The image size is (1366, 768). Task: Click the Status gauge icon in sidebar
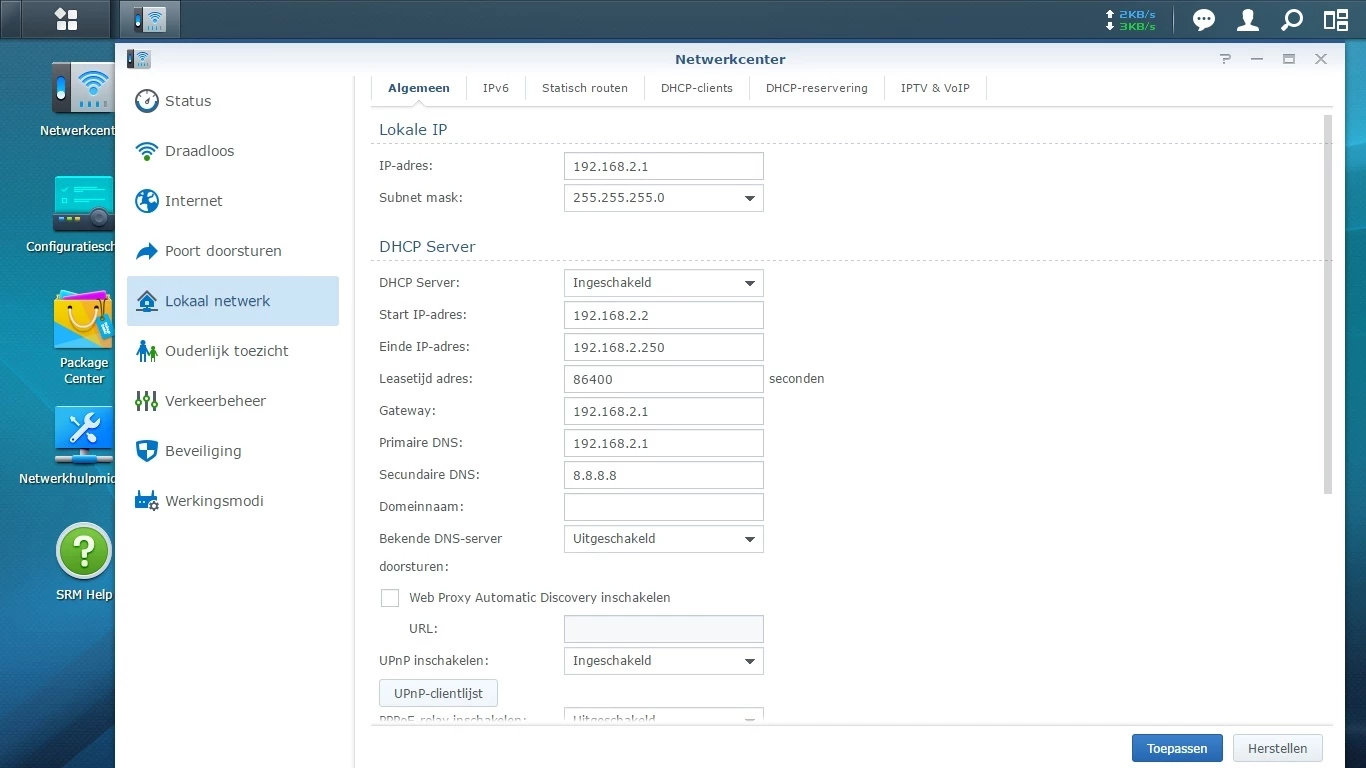(x=147, y=101)
